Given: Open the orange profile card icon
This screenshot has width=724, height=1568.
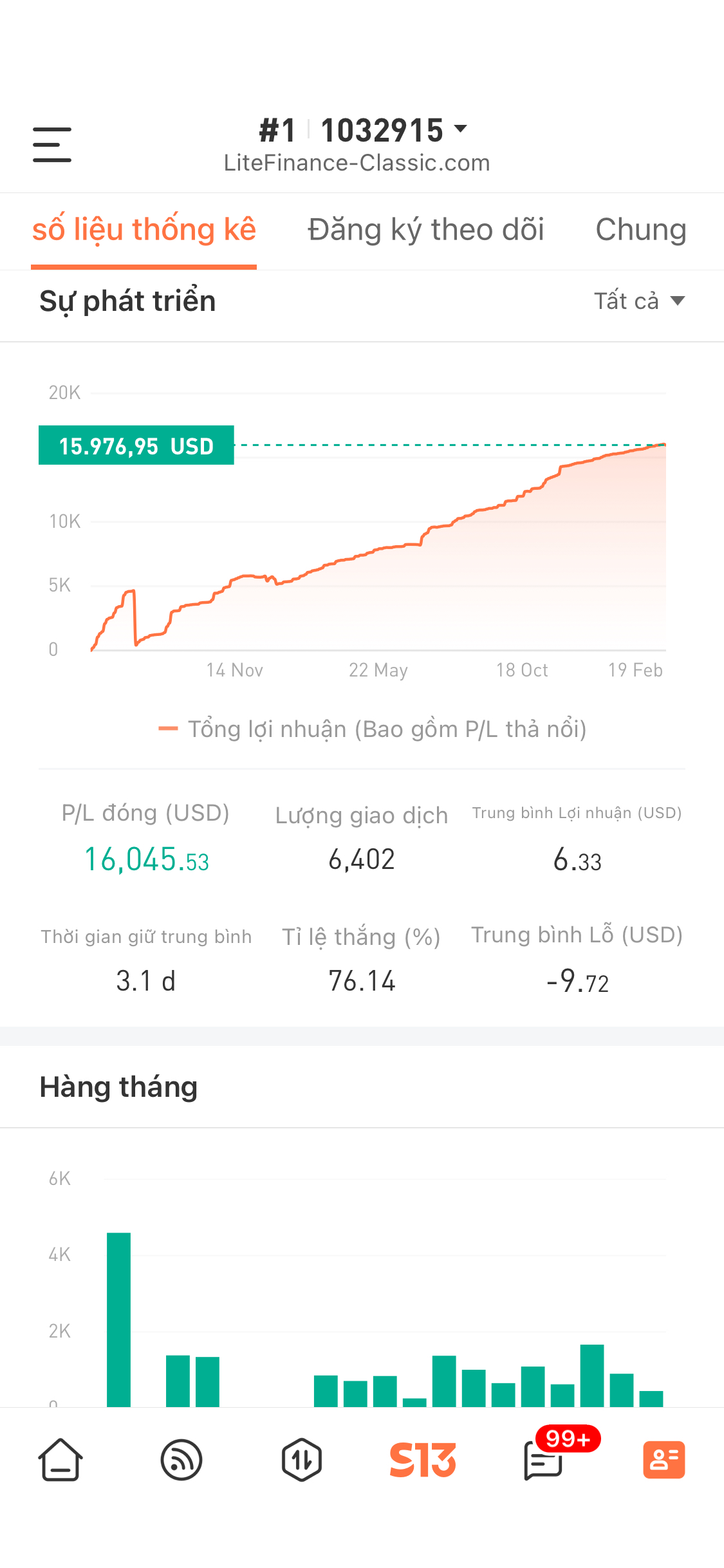Looking at the screenshot, I should coord(664,1459).
